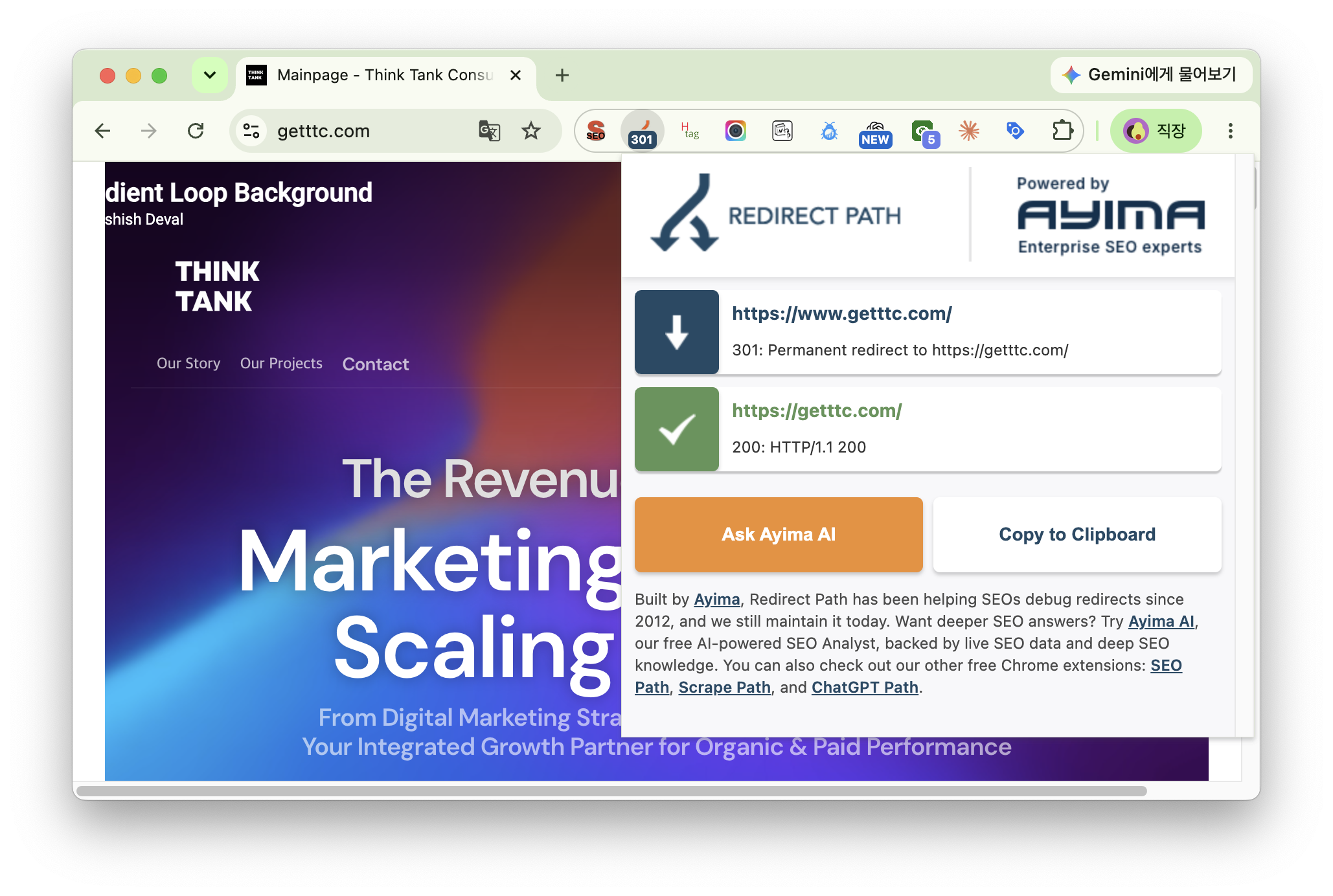Click the Gemini에게 물어보기 button
This screenshot has height=896, width=1333.
(x=1151, y=75)
